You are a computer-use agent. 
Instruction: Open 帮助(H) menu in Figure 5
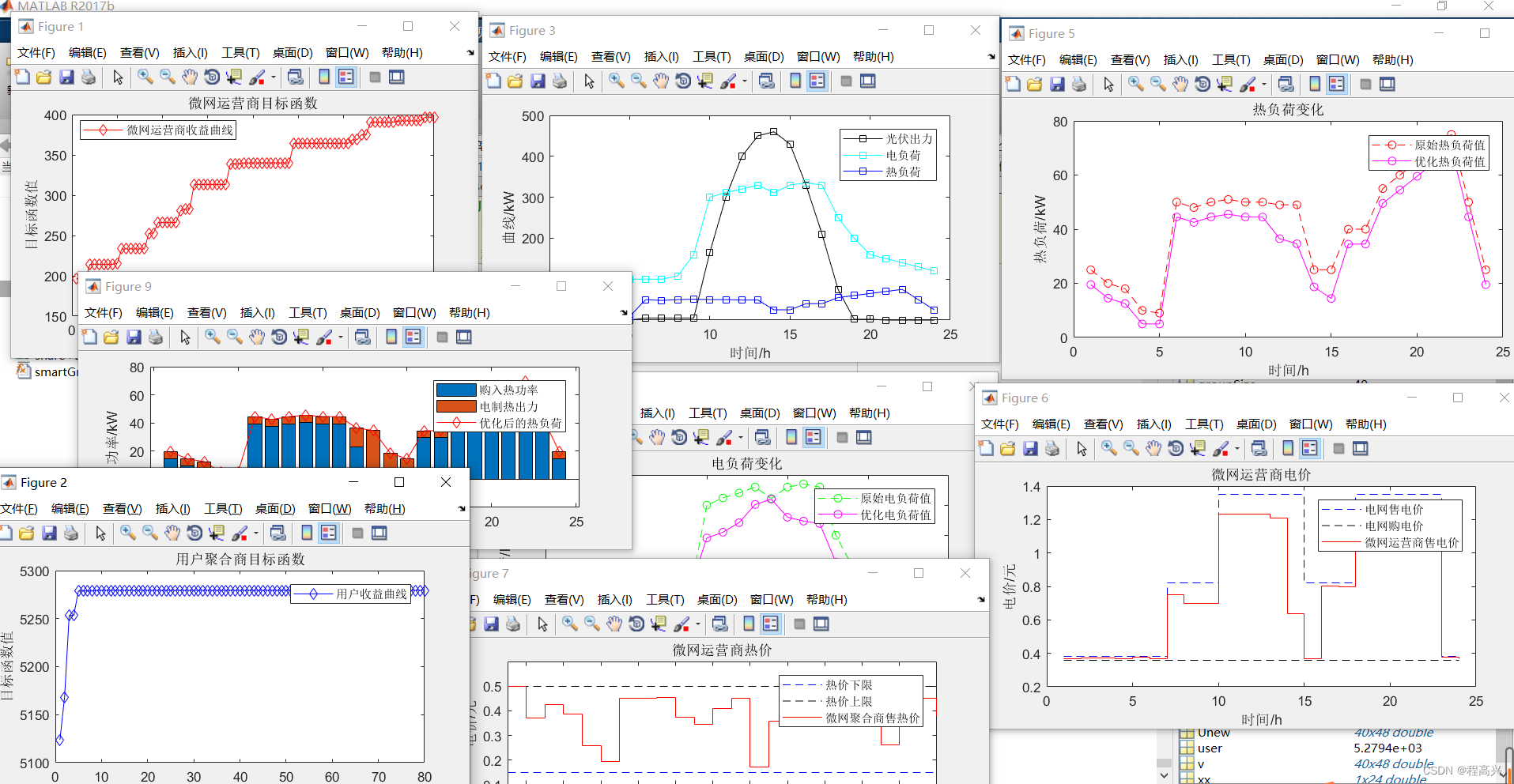(1393, 59)
